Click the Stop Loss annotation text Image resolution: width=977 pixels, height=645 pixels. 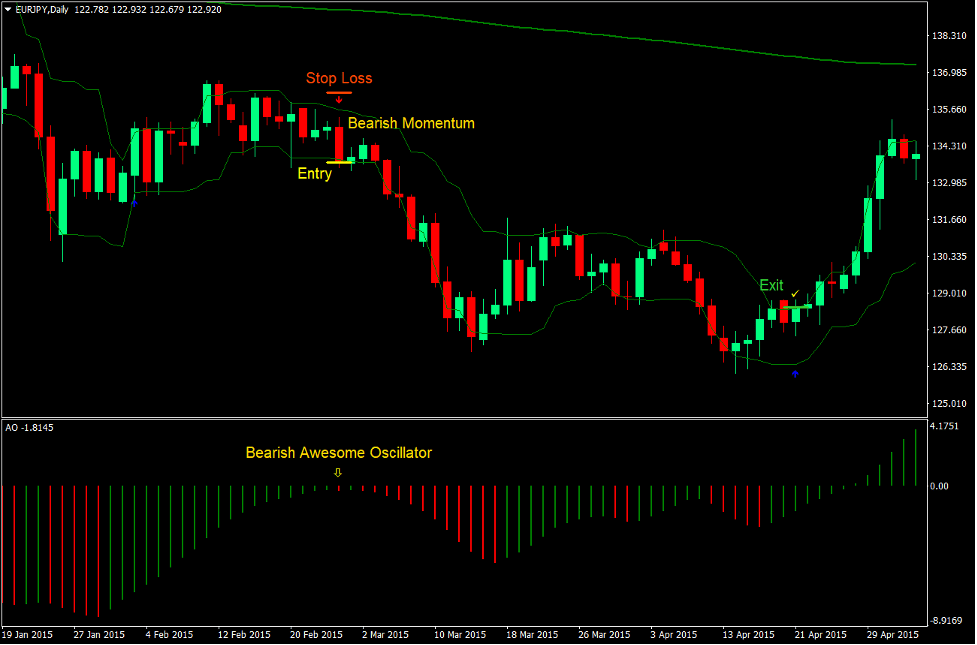pyautogui.click(x=339, y=78)
